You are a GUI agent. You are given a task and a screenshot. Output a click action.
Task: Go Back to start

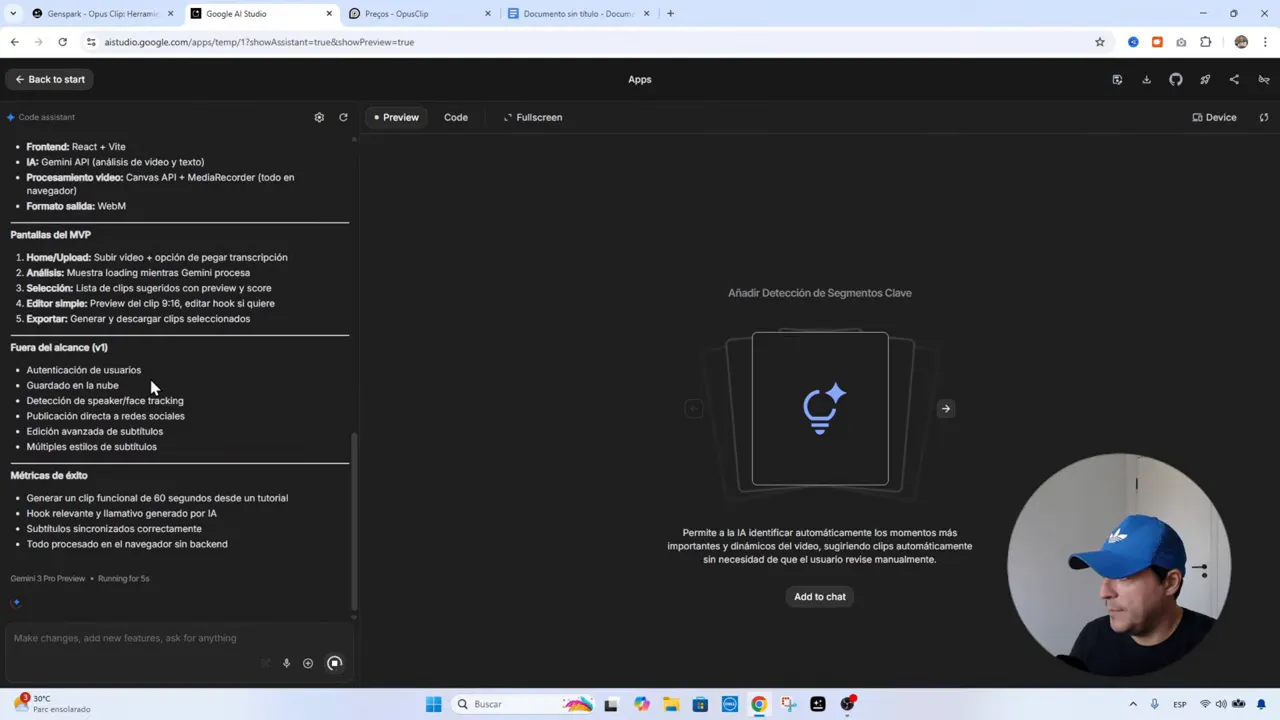49,79
